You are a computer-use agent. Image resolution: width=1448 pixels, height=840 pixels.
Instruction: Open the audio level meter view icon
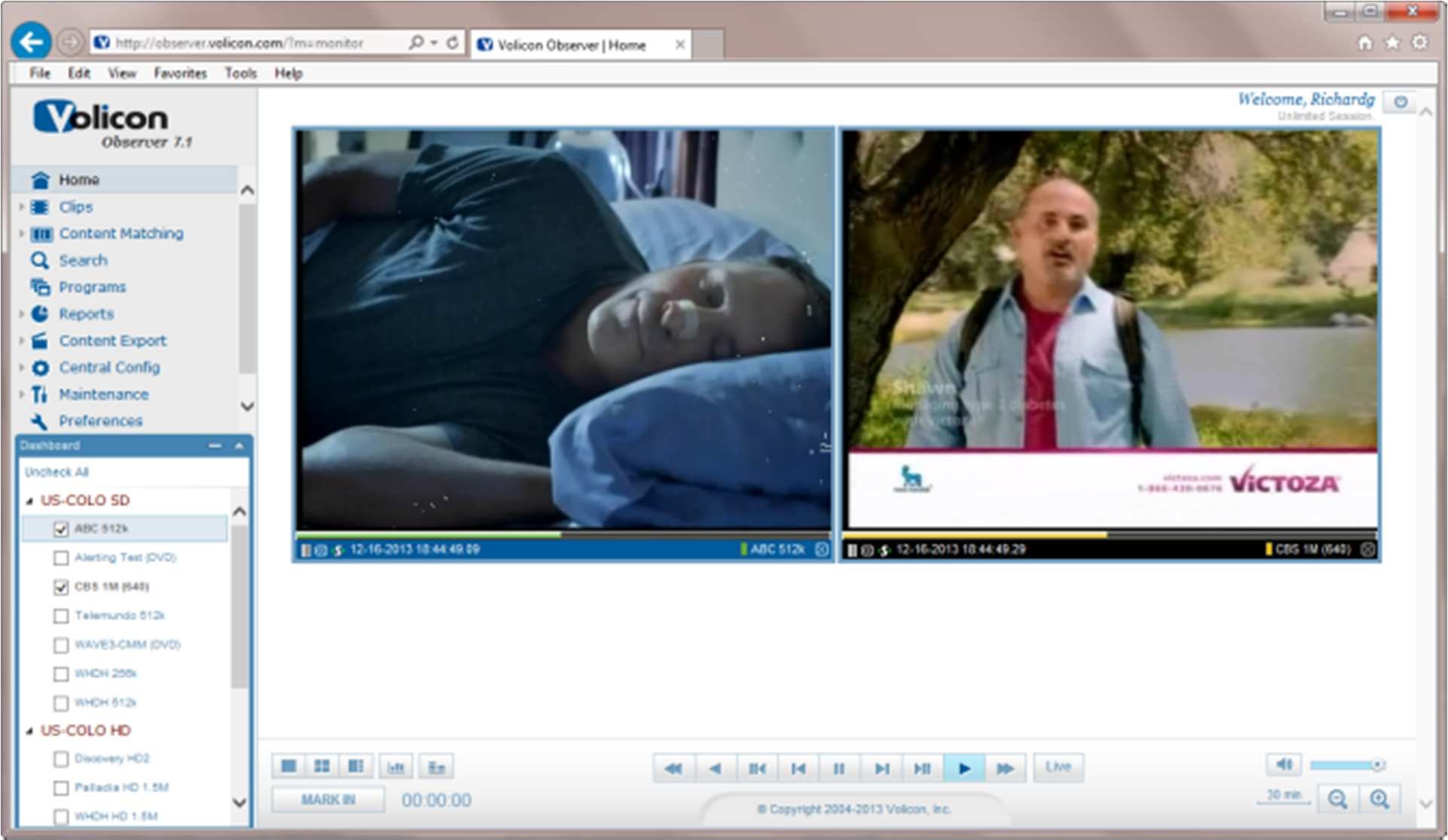[397, 765]
